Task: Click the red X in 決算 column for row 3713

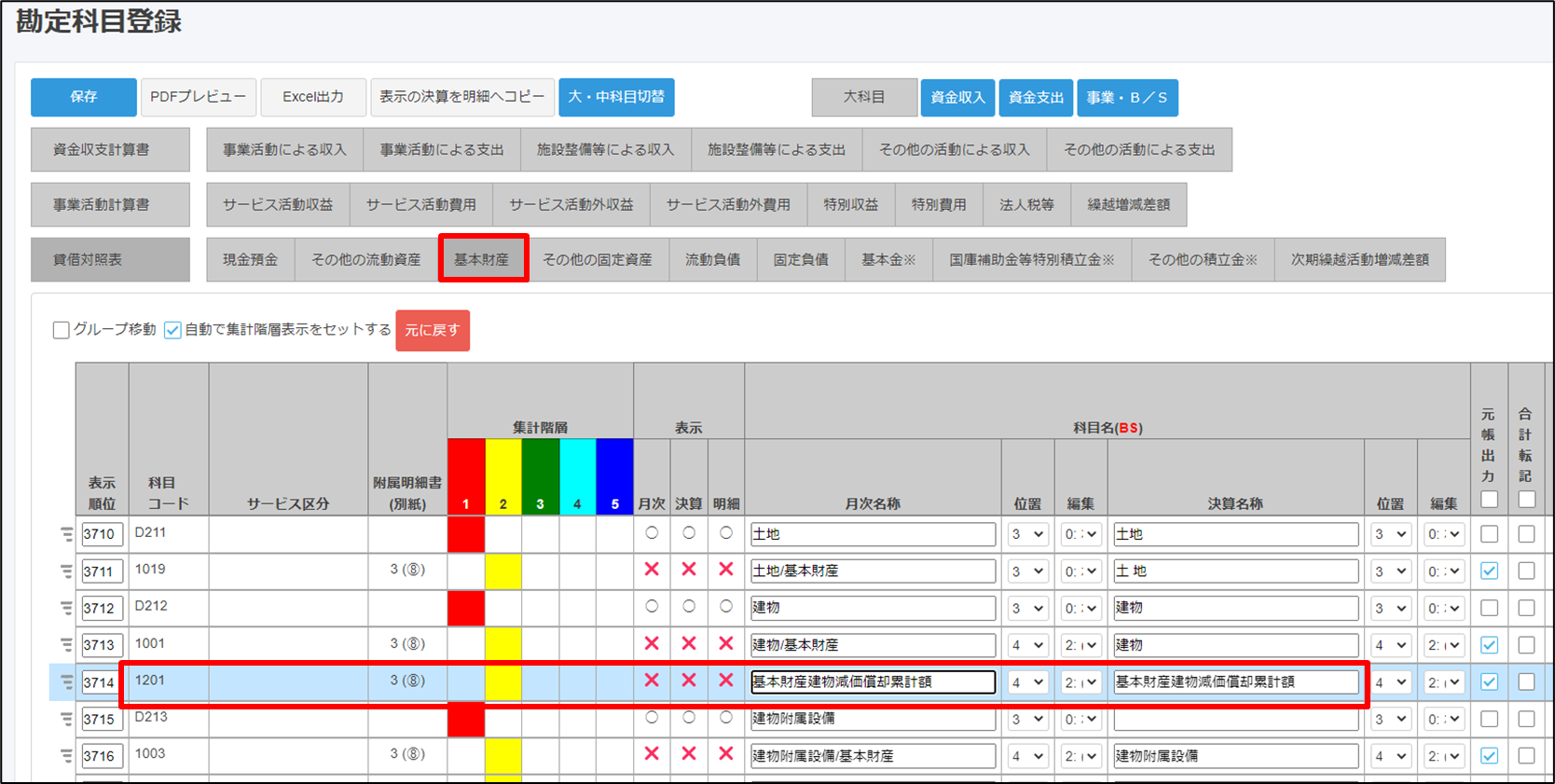Action: 689,643
